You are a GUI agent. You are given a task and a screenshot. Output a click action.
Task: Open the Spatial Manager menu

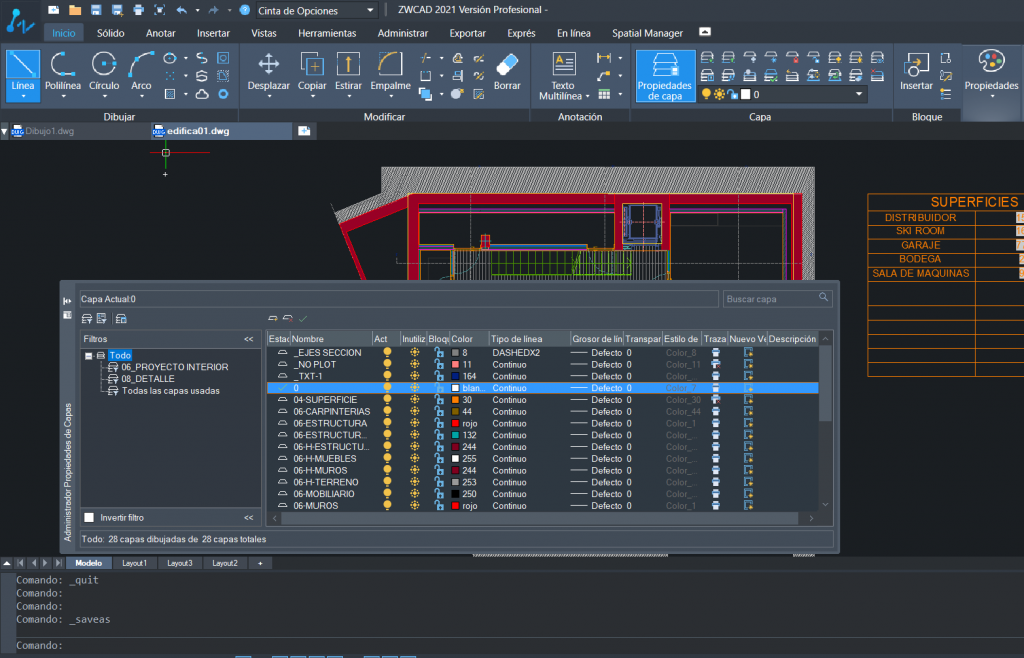[x=646, y=32]
